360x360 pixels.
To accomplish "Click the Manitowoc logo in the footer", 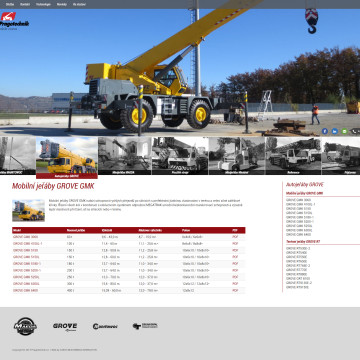I will [25, 326].
